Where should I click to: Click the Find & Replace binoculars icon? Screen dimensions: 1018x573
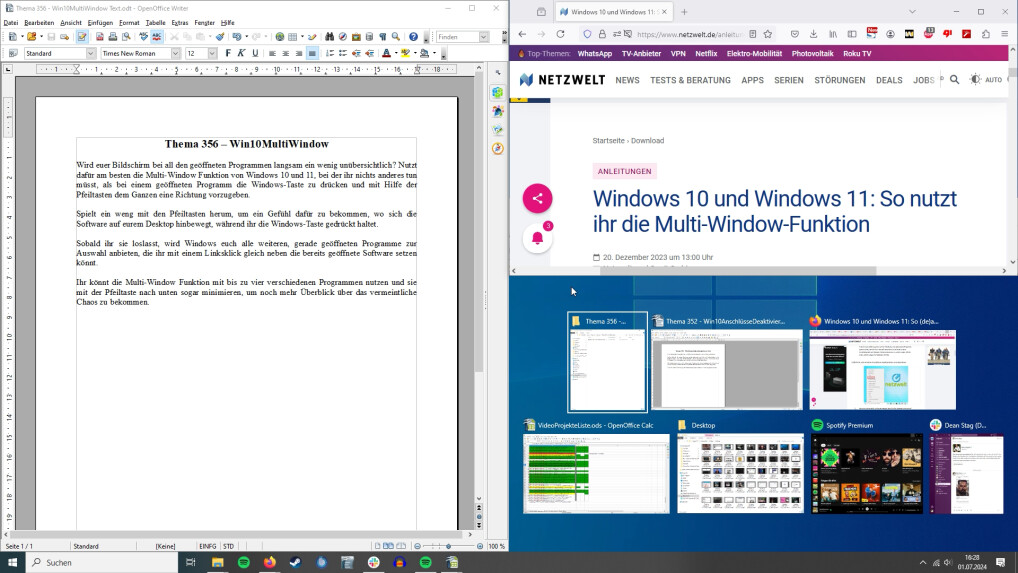[330, 37]
